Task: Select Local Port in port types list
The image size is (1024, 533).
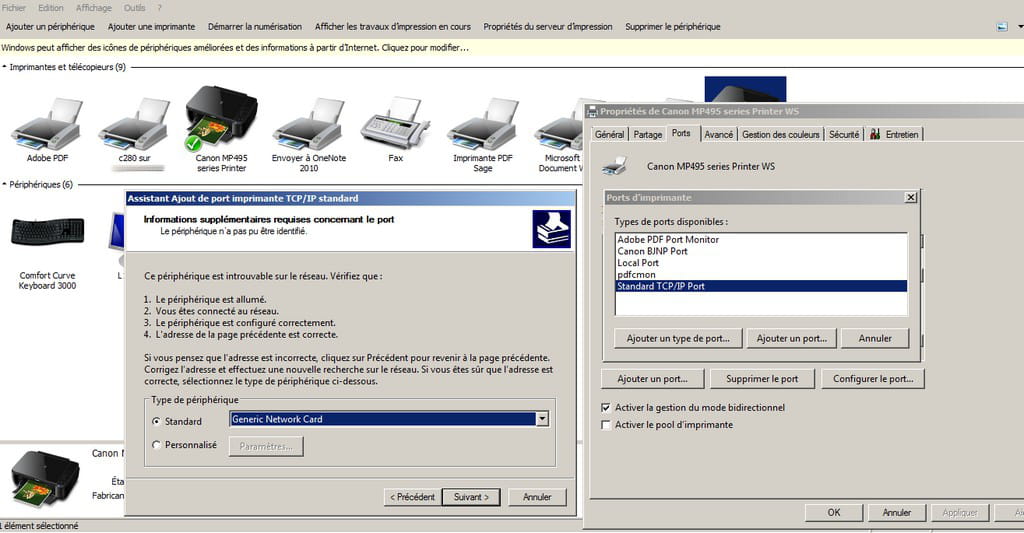Action: 761,263
